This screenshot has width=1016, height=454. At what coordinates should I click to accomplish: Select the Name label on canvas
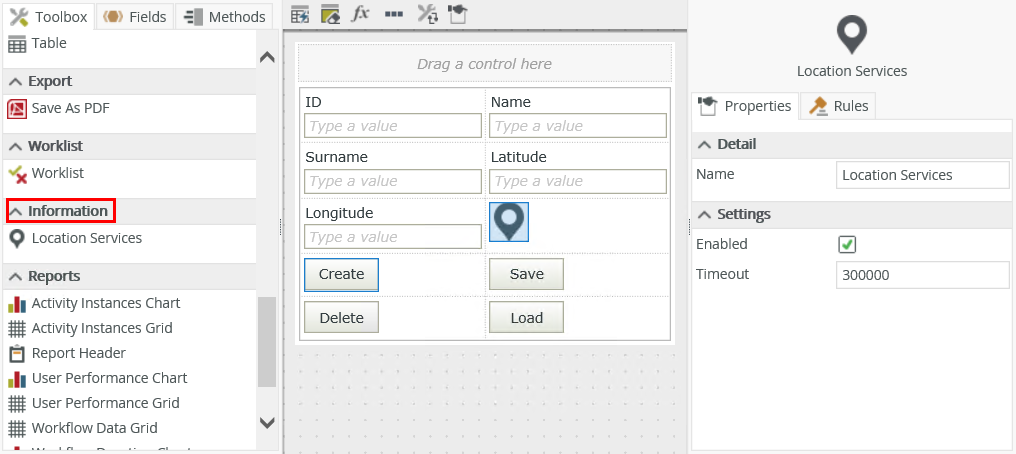(511, 102)
